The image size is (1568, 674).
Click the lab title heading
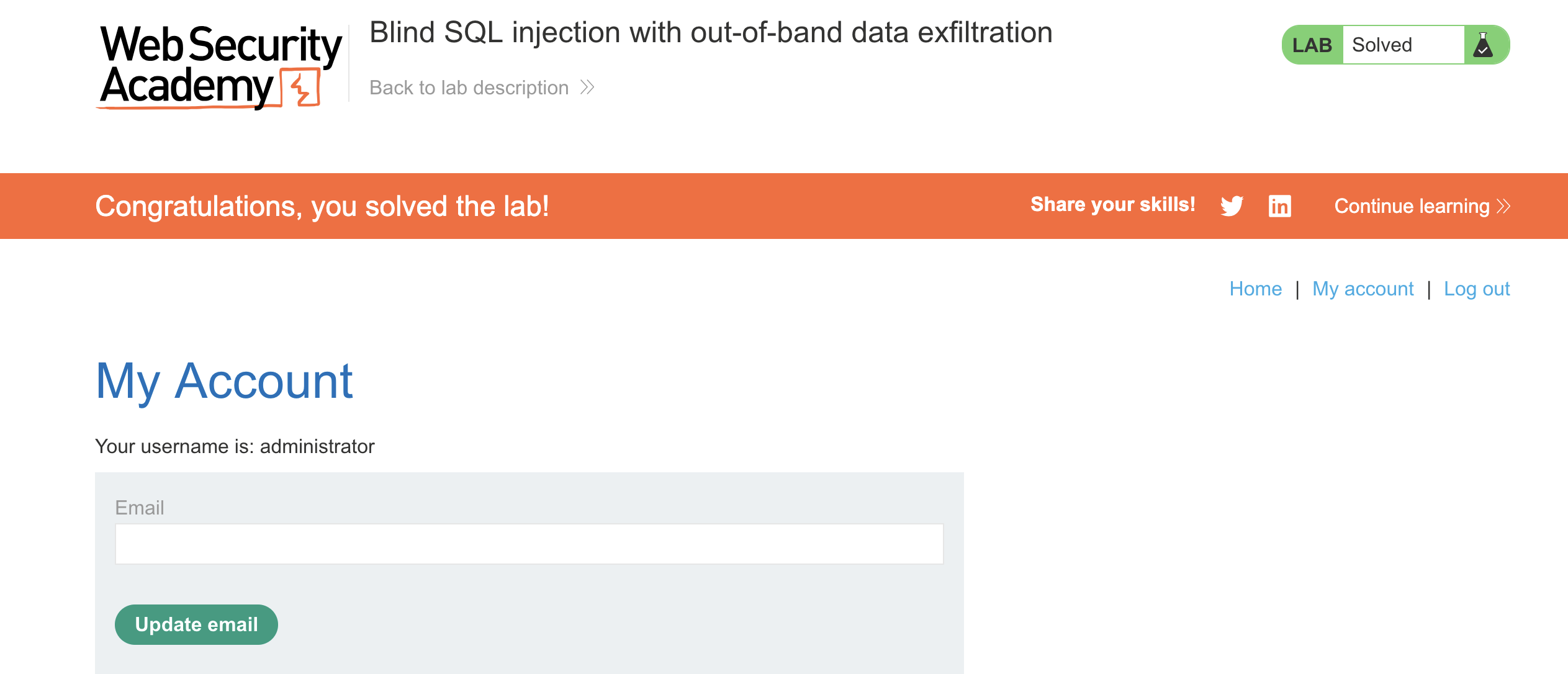[711, 33]
